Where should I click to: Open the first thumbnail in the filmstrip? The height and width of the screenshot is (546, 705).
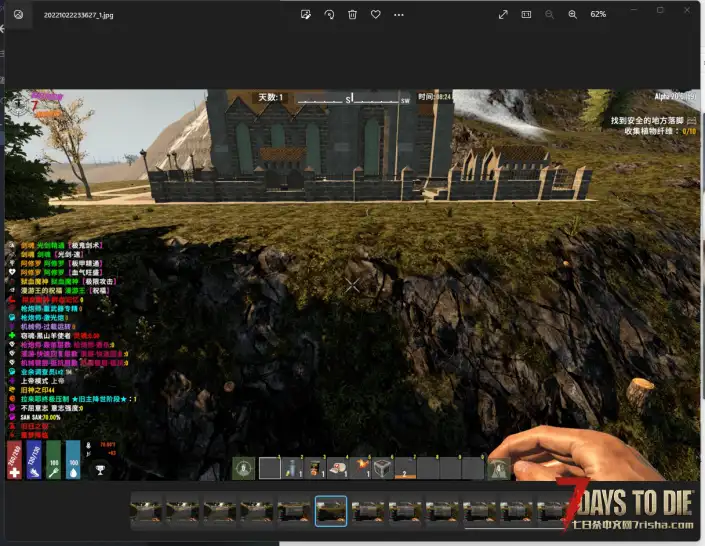[x=146, y=511]
